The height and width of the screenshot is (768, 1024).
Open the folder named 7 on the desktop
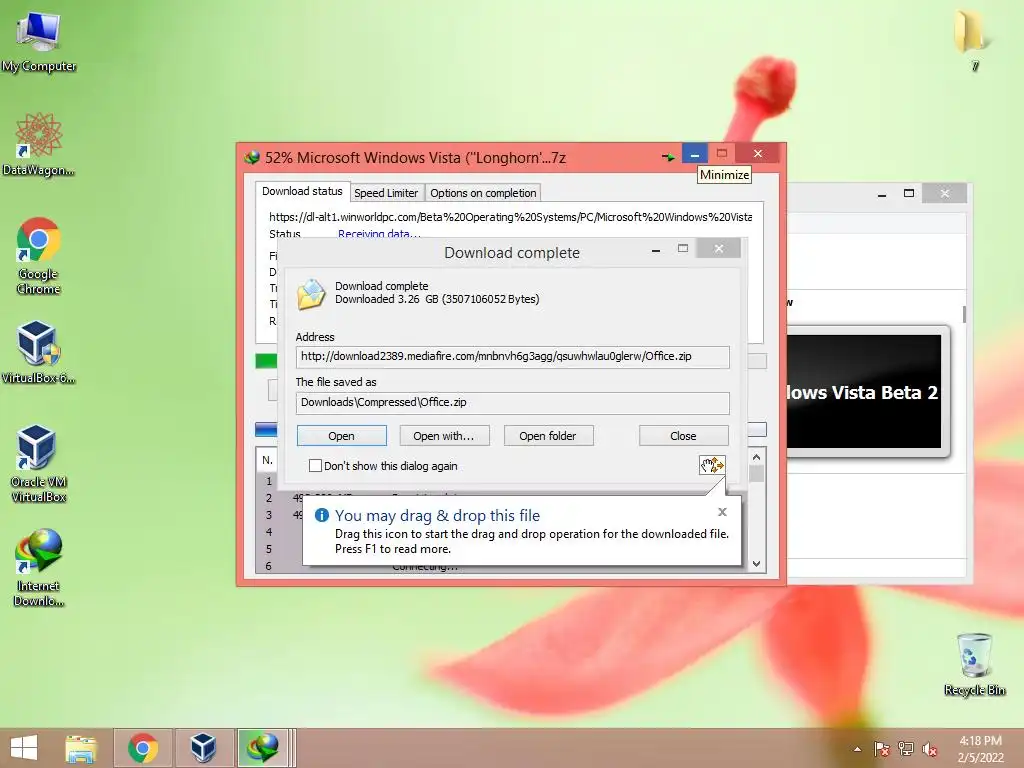tap(974, 39)
